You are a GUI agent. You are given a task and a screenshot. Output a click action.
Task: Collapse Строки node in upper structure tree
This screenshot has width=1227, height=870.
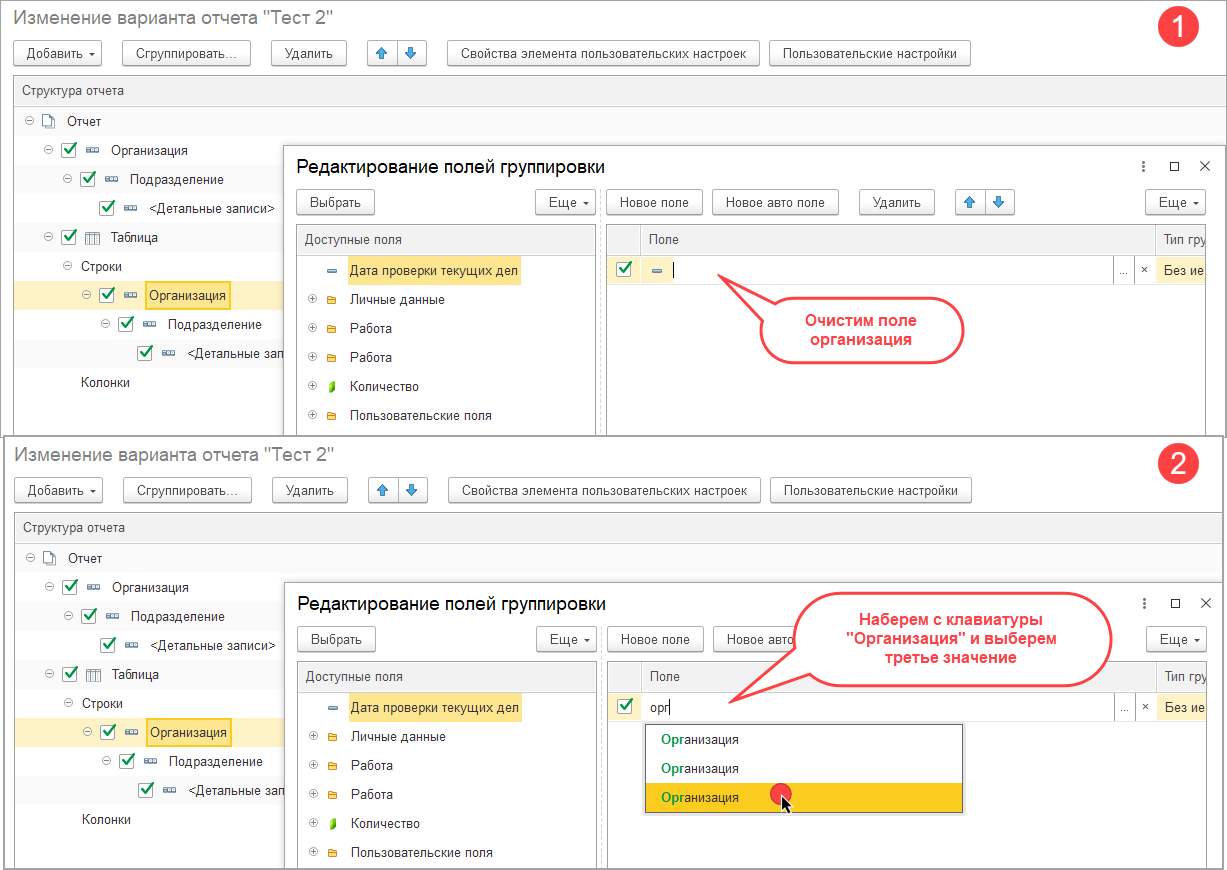click(x=67, y=267)
